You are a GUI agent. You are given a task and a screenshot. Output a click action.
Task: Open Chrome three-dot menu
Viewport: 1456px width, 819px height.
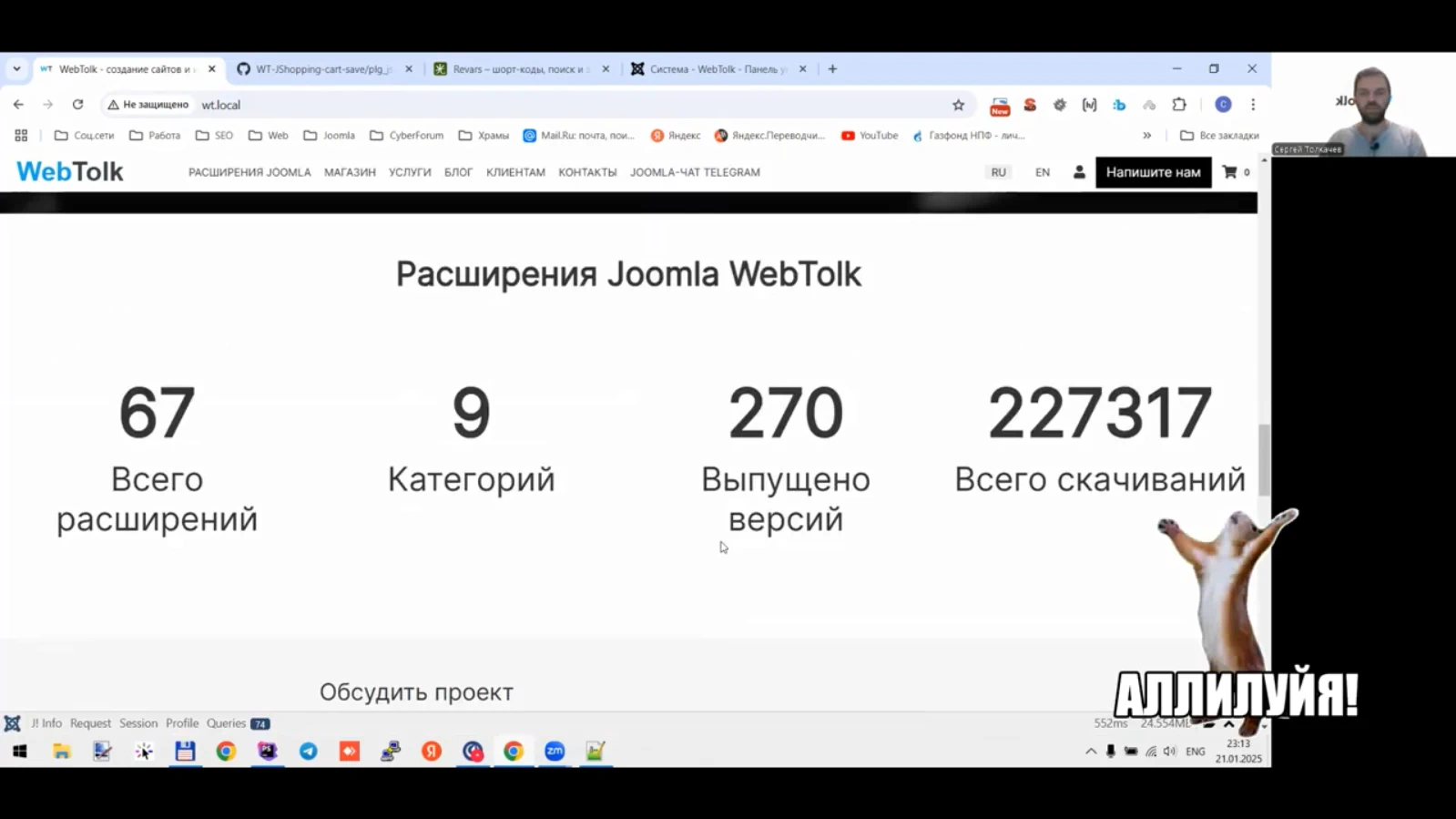click(x=1253, y=105)
